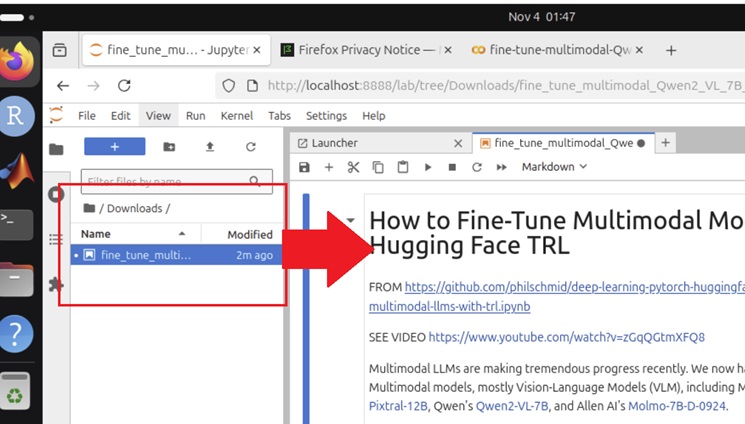
Task: Interrupt the kernel with stop icon
Action: pyautogui.click(x=452, y=167)
